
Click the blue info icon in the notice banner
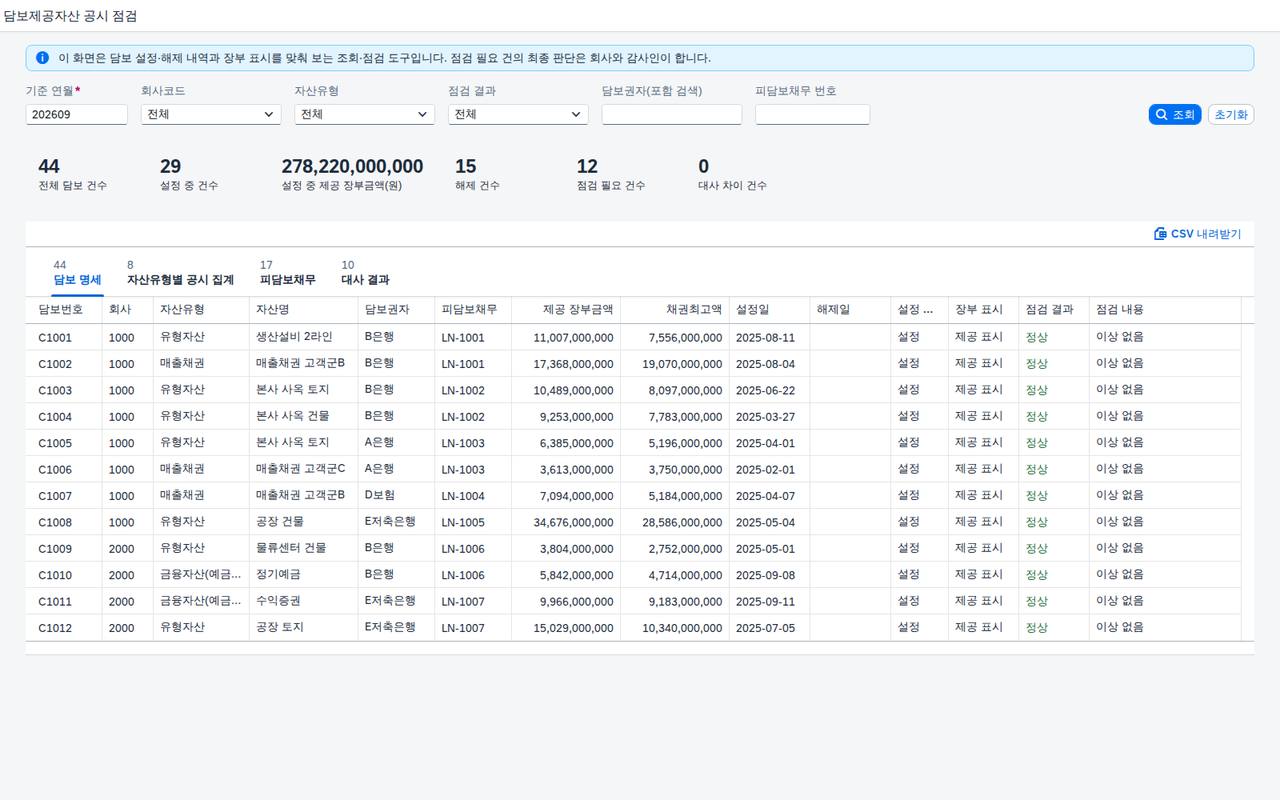[42, 58]
